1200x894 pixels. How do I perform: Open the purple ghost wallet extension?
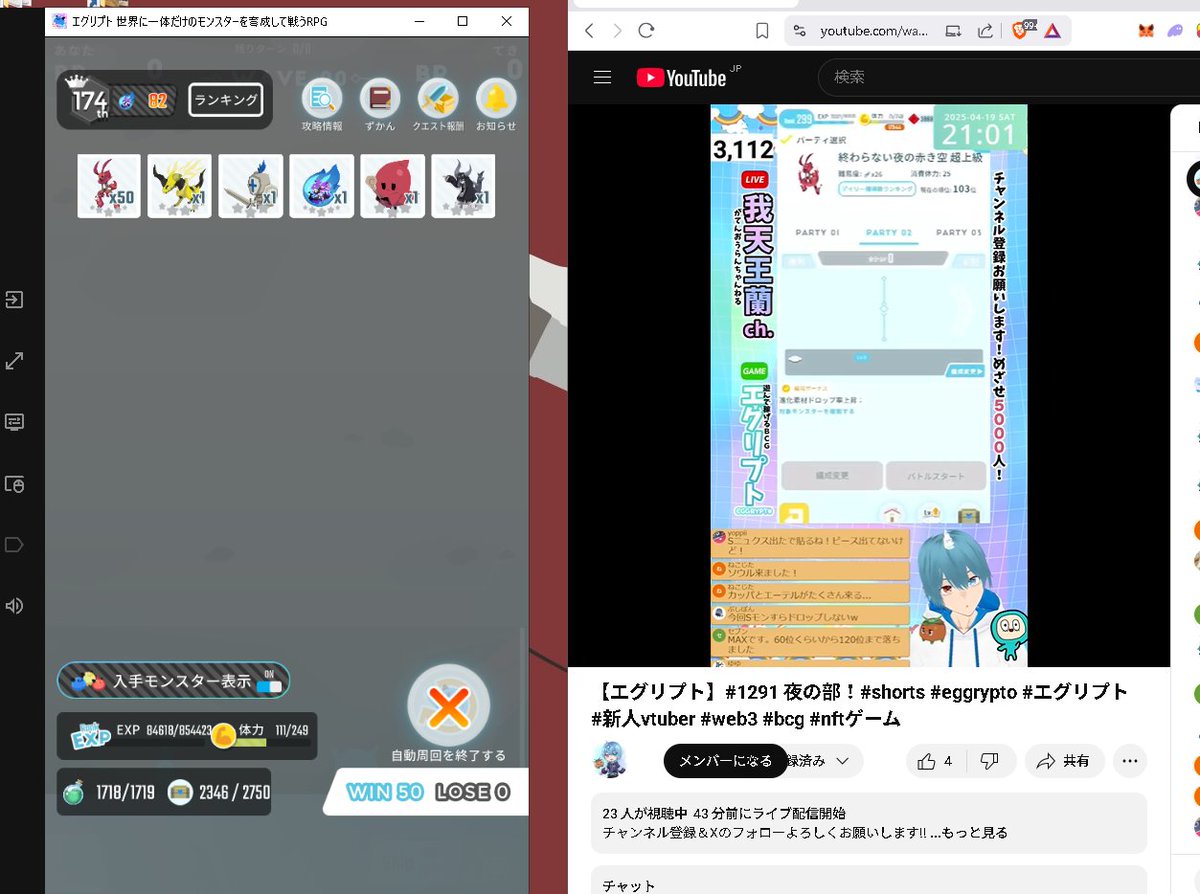1176,31
